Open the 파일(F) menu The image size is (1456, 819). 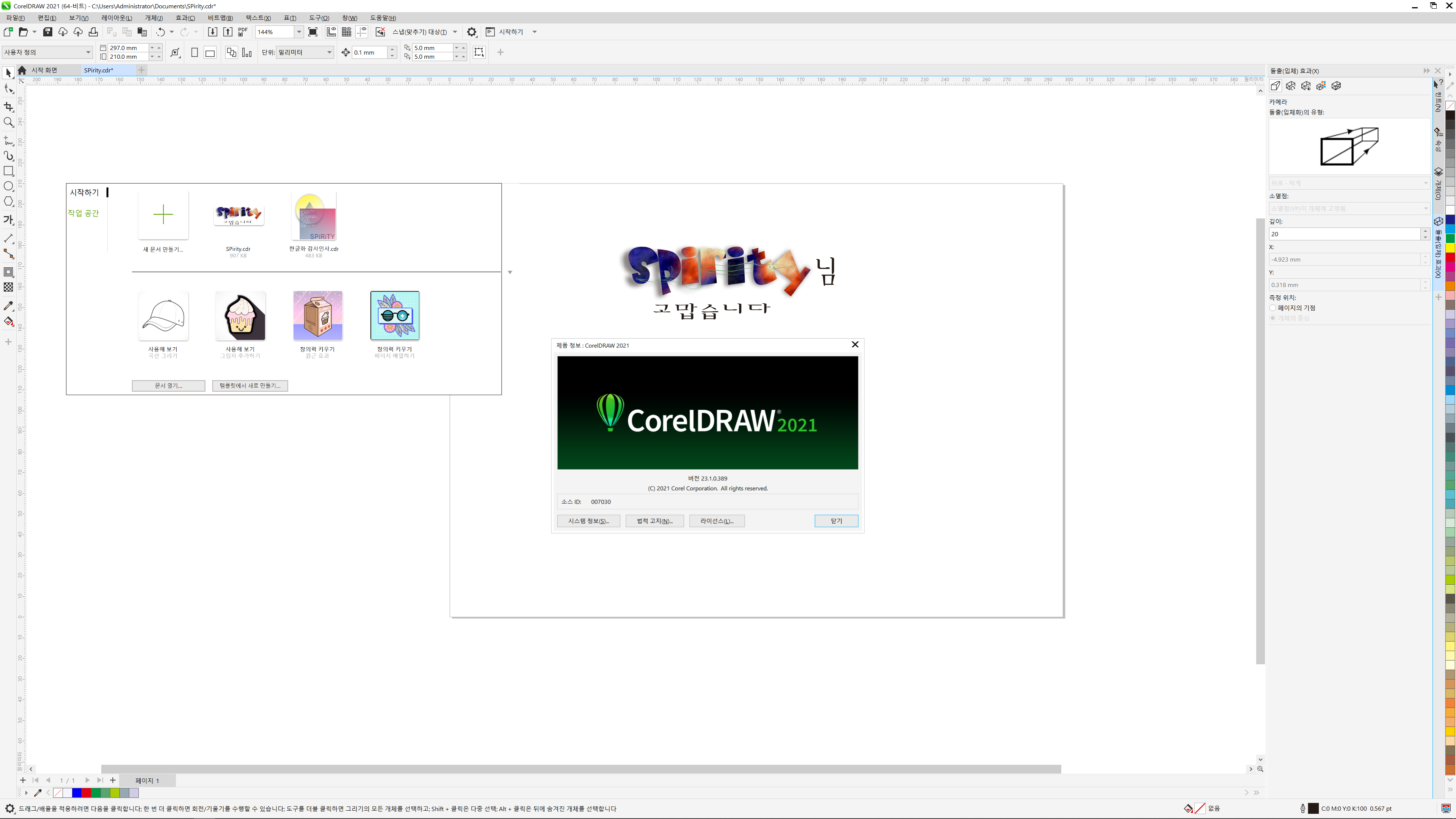15,18
